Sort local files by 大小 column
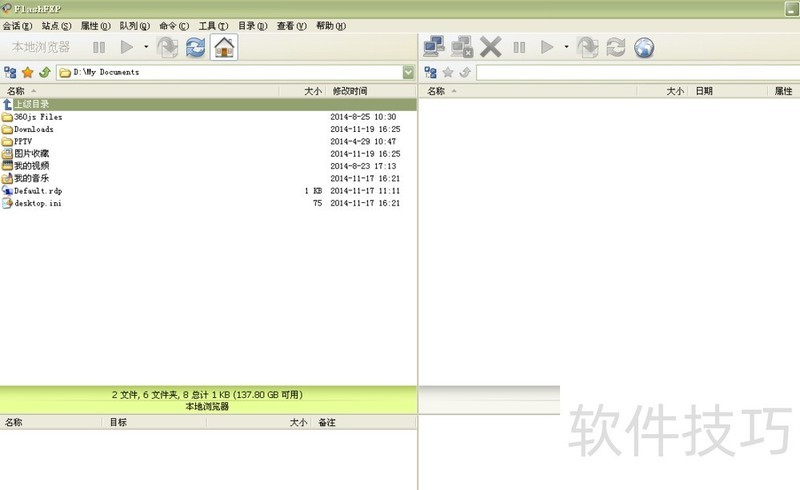Image resolution: width=800 pixels, height=490 pixels. click(302, 91)
